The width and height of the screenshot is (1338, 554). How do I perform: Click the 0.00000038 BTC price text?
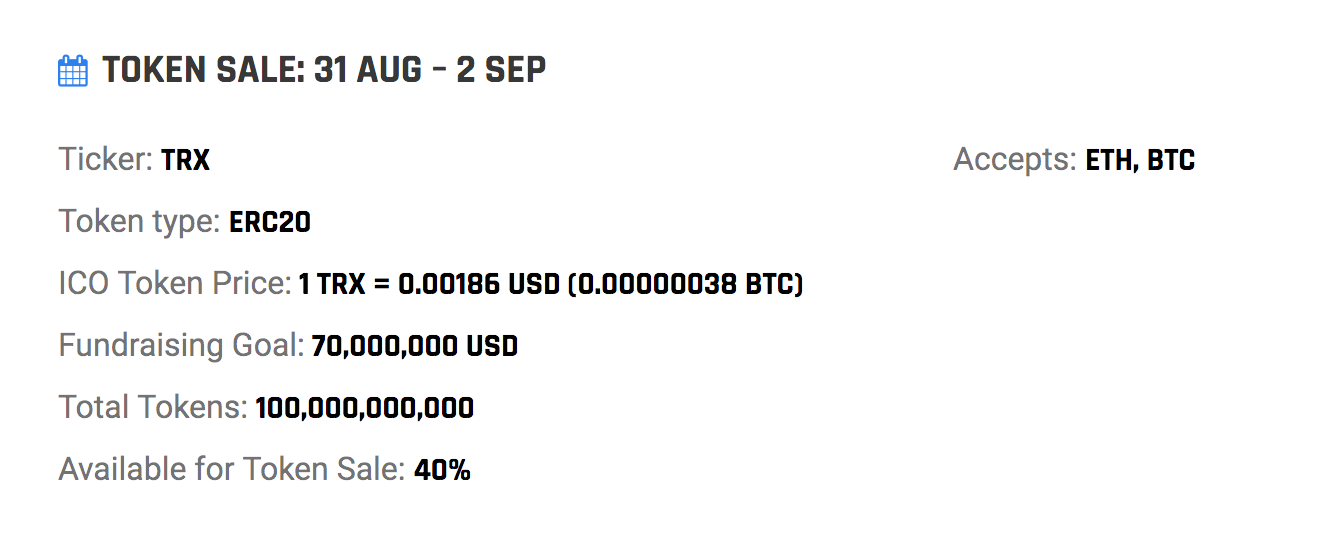coord(686,284)
